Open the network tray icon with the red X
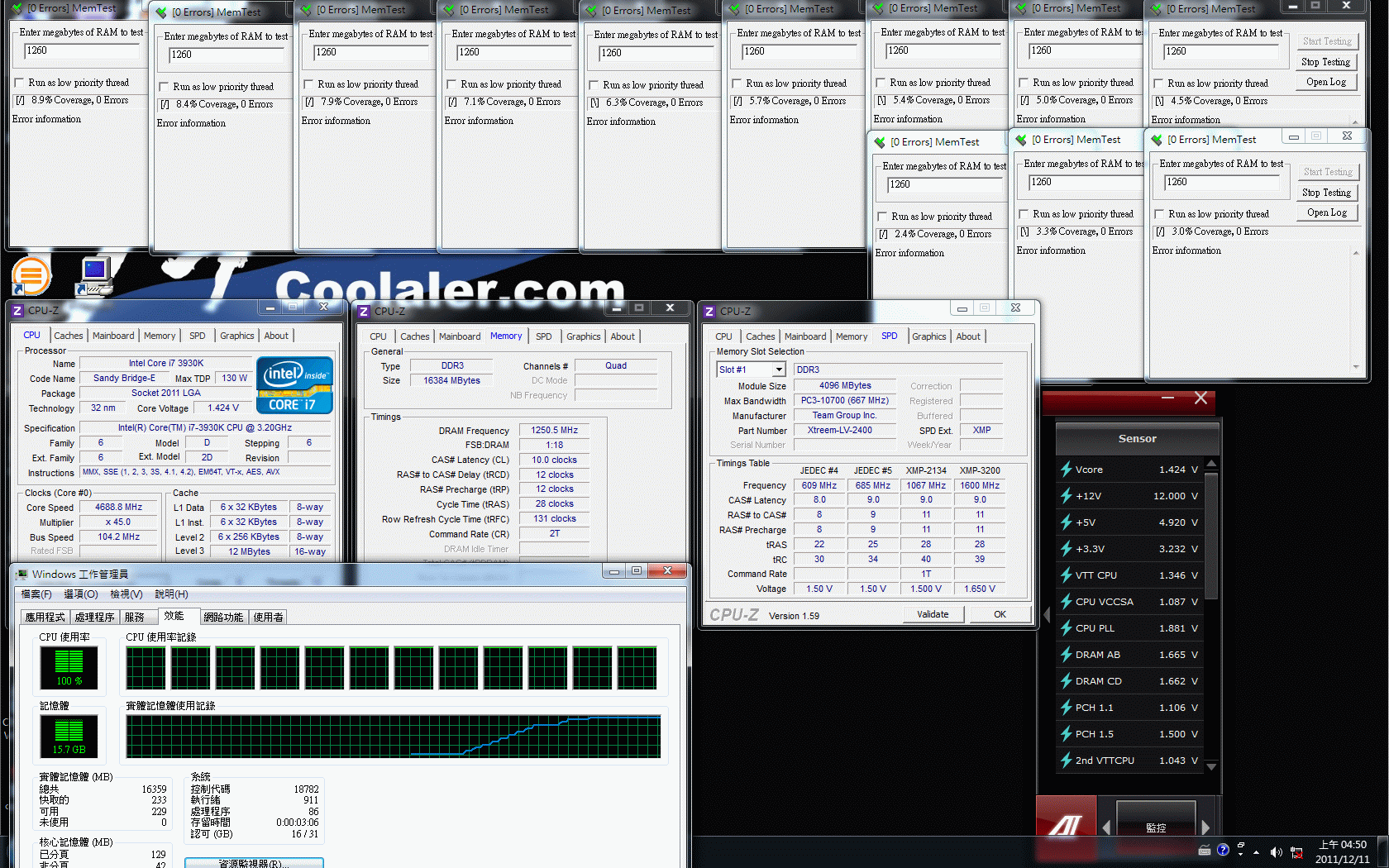Screen dimensions: 1389x868 1296,852
